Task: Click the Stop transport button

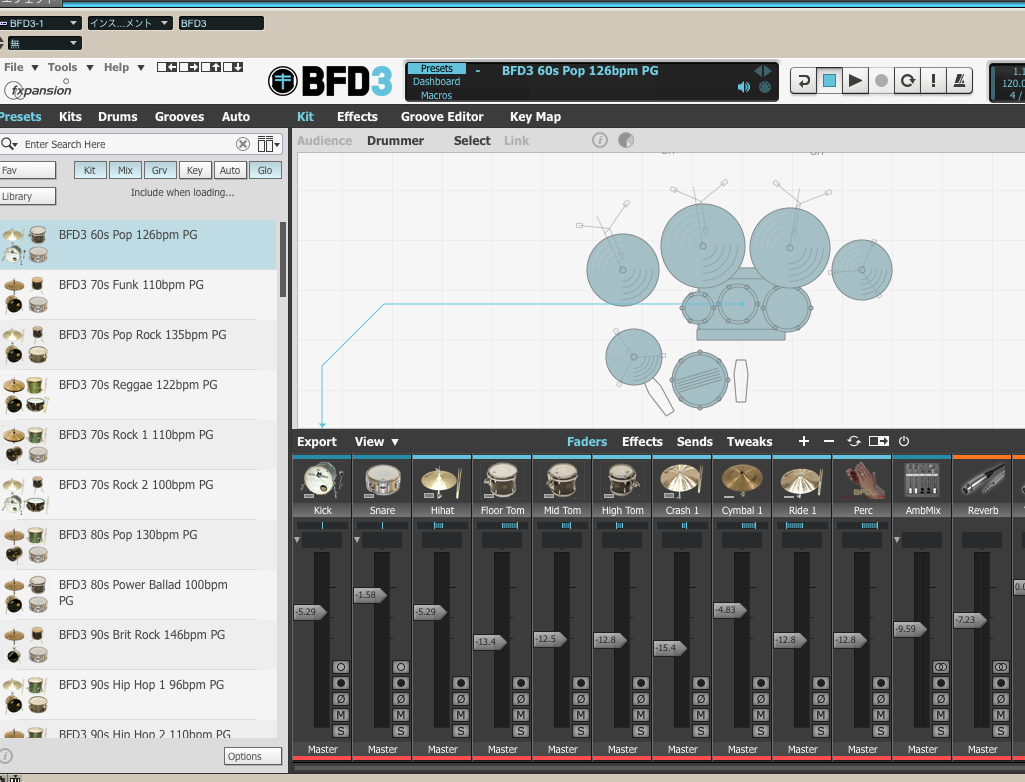Action: [829, 81]
